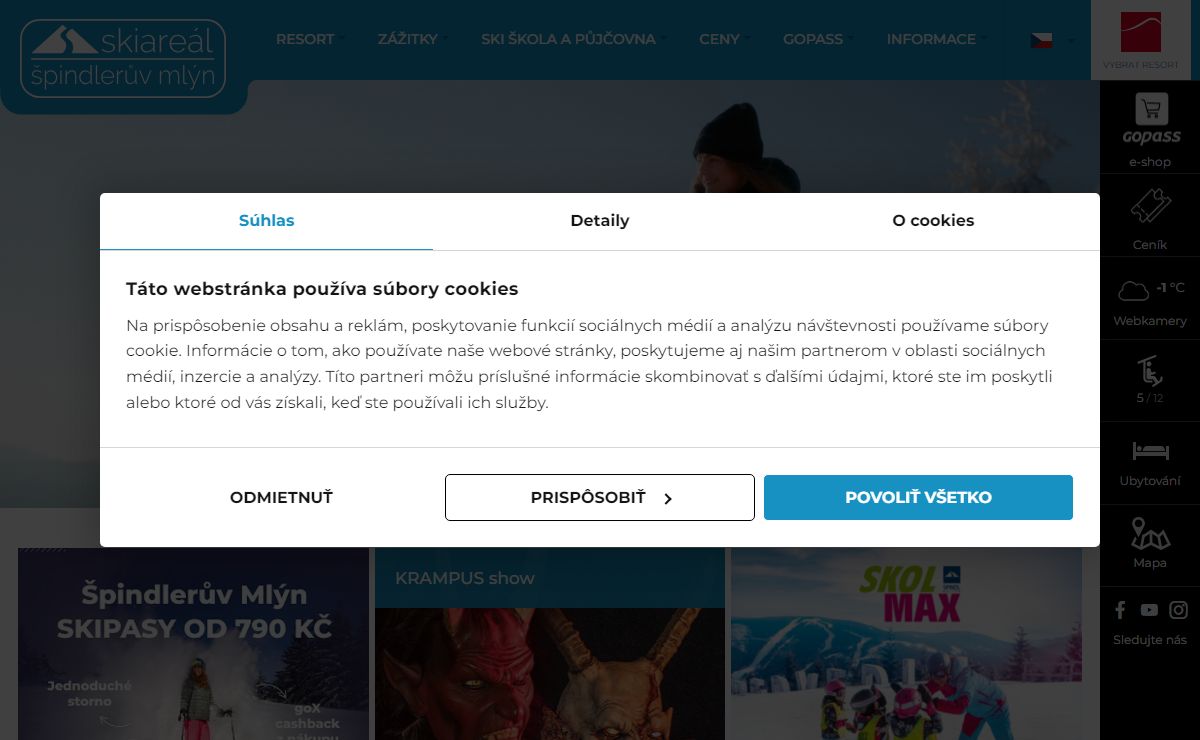This screenshot has width=1200, height=740.
Task: Visit the YouTube channel icon
Action: click(x=1149, y=610)
